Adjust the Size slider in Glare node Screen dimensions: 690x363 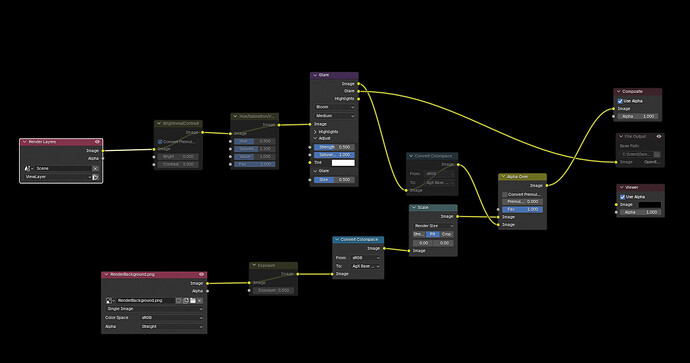tap(334, 180)
